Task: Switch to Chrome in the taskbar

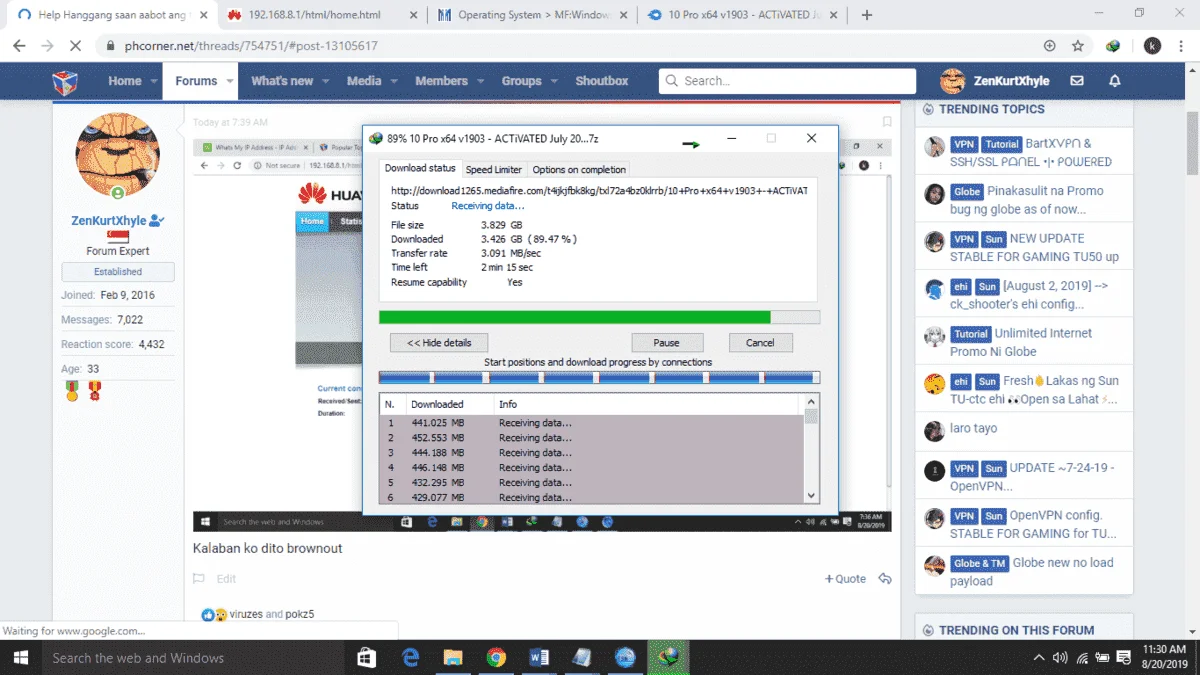Action: tap(496, 658)
